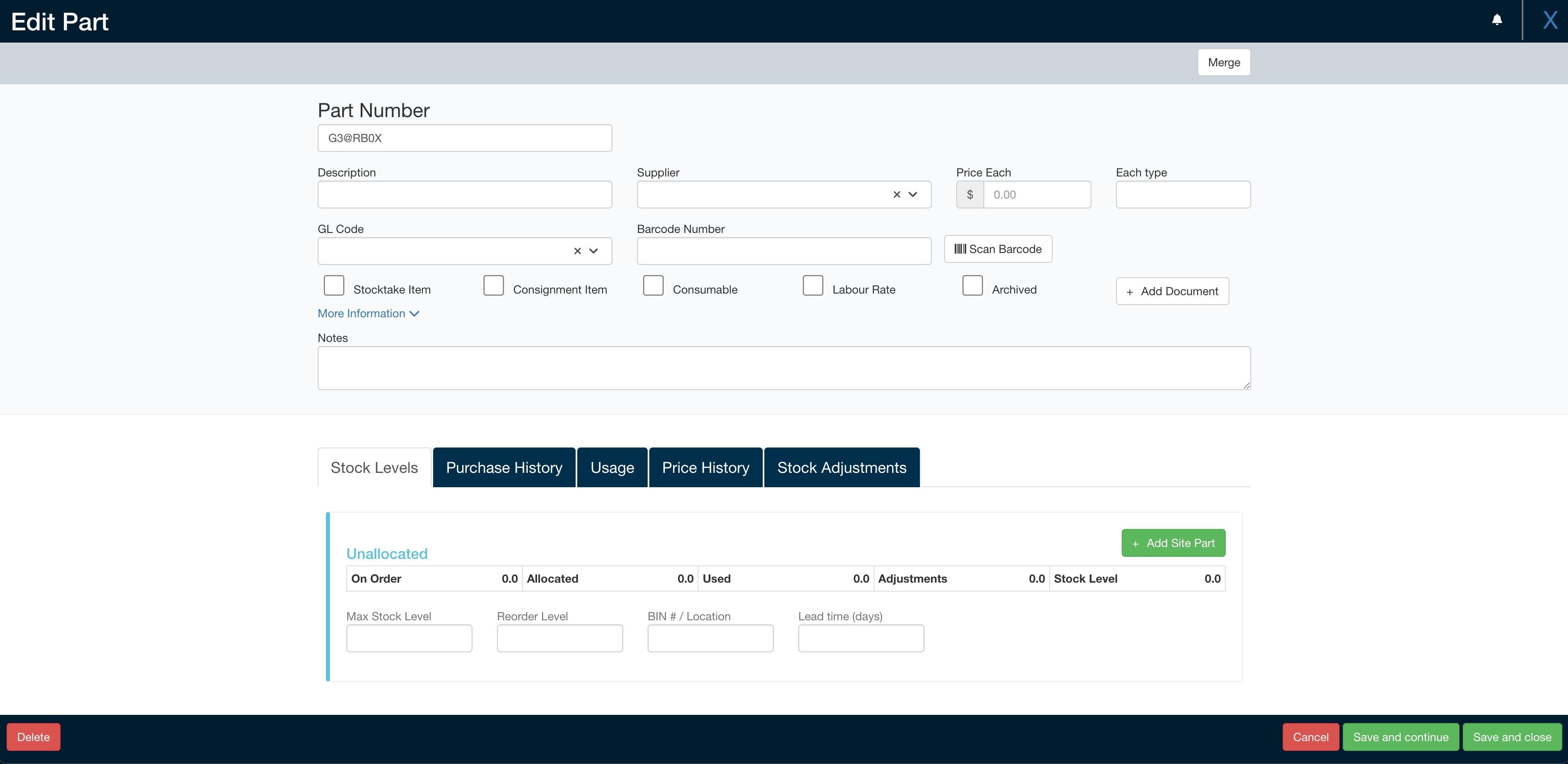Click Add Document plus button
The height and width of the screenshot is (764, 1568).
[1172, 291]
